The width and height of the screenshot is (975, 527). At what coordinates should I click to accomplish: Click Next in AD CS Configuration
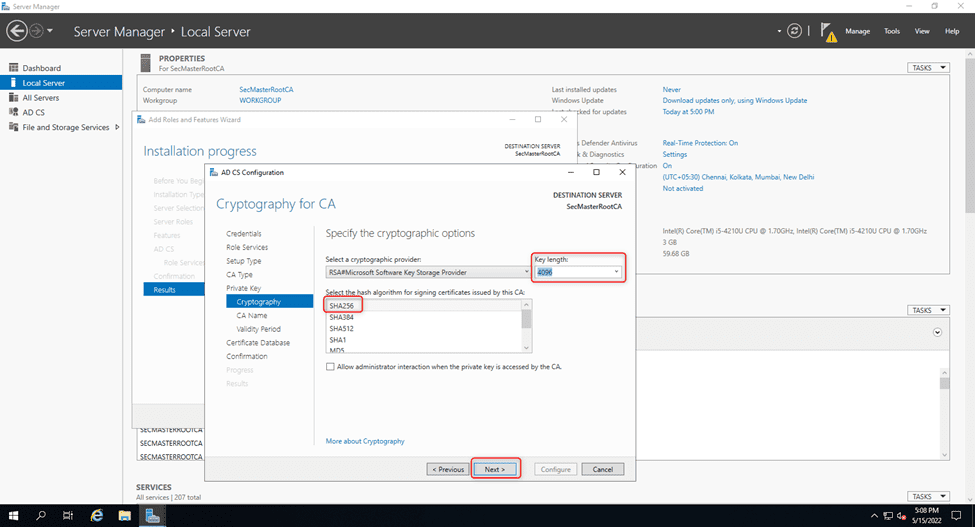click(495, 469)
